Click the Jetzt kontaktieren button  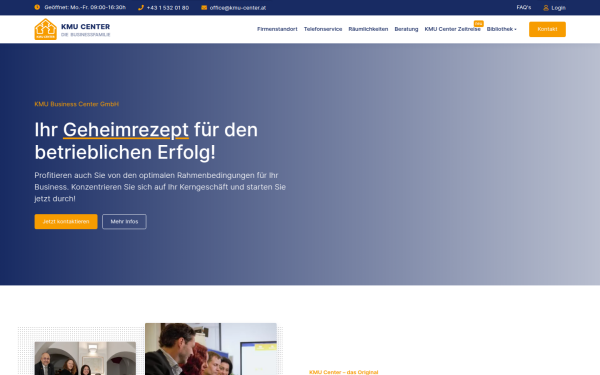pos(66,222)
